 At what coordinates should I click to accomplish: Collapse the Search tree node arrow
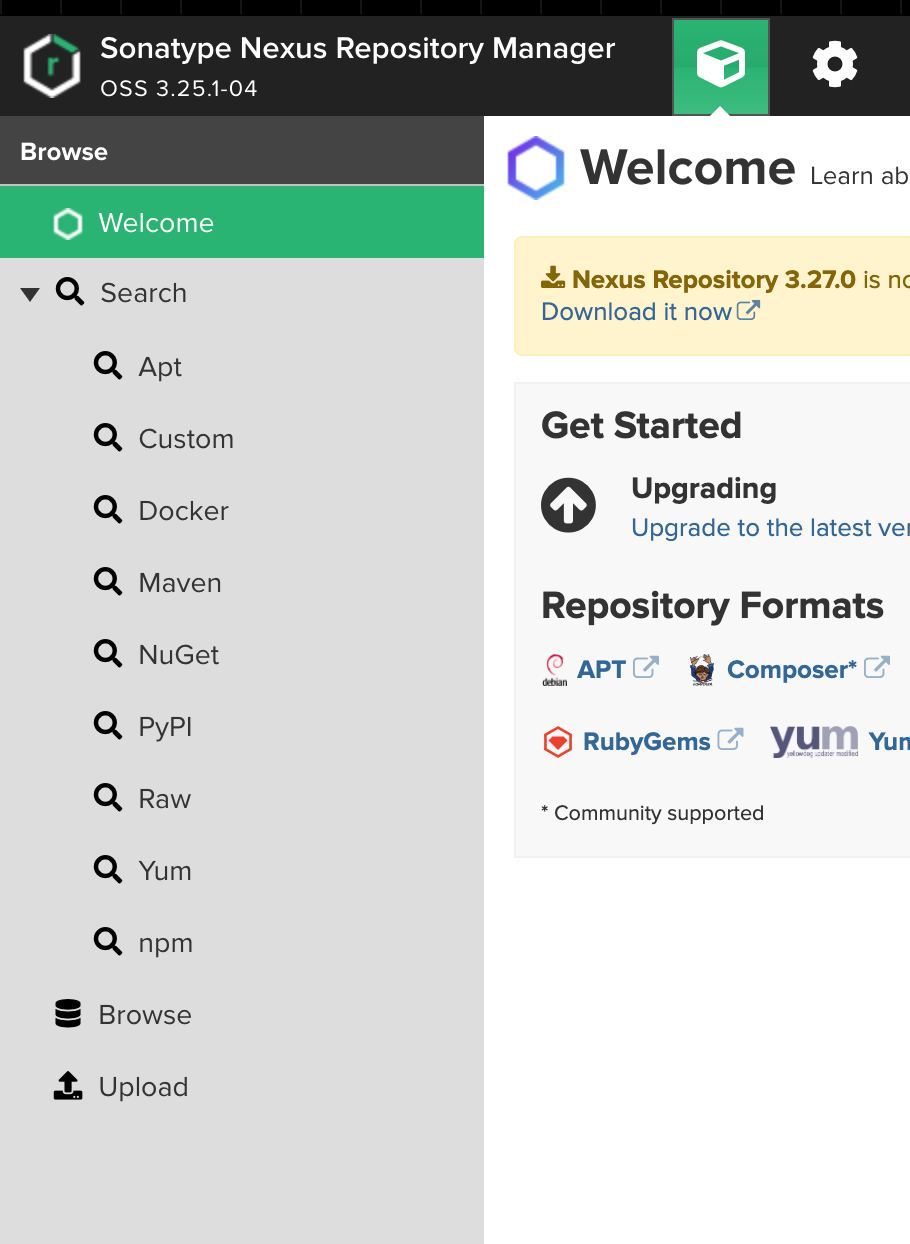pyautogui.click(x=30, y=294)
